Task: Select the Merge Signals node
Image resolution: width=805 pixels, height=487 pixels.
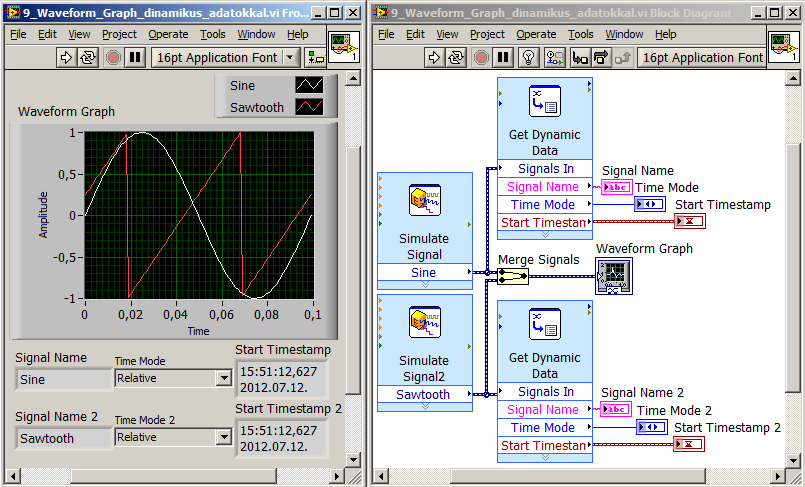Action: (513, 277)
